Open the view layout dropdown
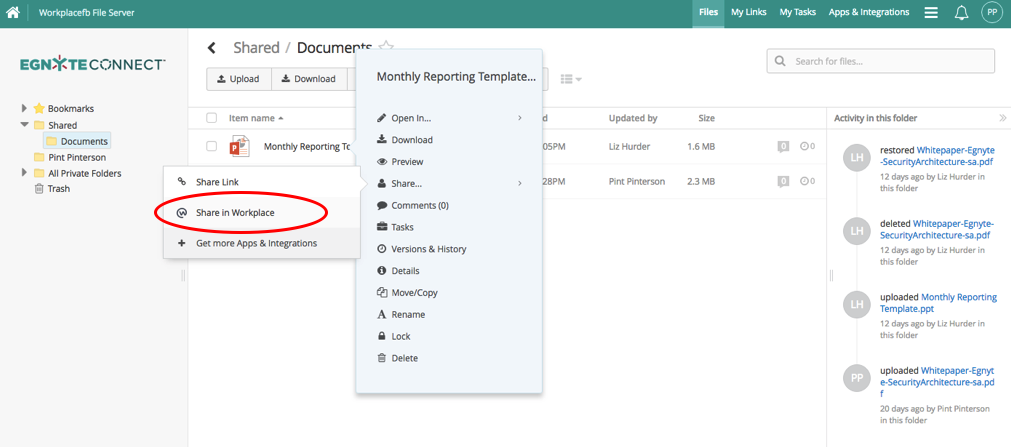 (571, 79)
